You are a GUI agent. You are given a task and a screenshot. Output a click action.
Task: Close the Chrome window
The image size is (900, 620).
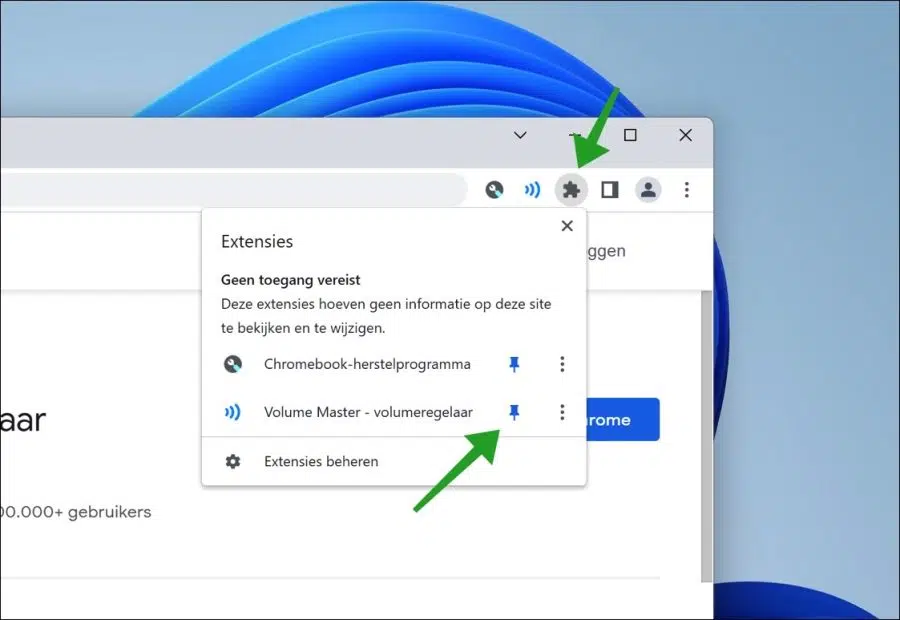coord(685,135)
